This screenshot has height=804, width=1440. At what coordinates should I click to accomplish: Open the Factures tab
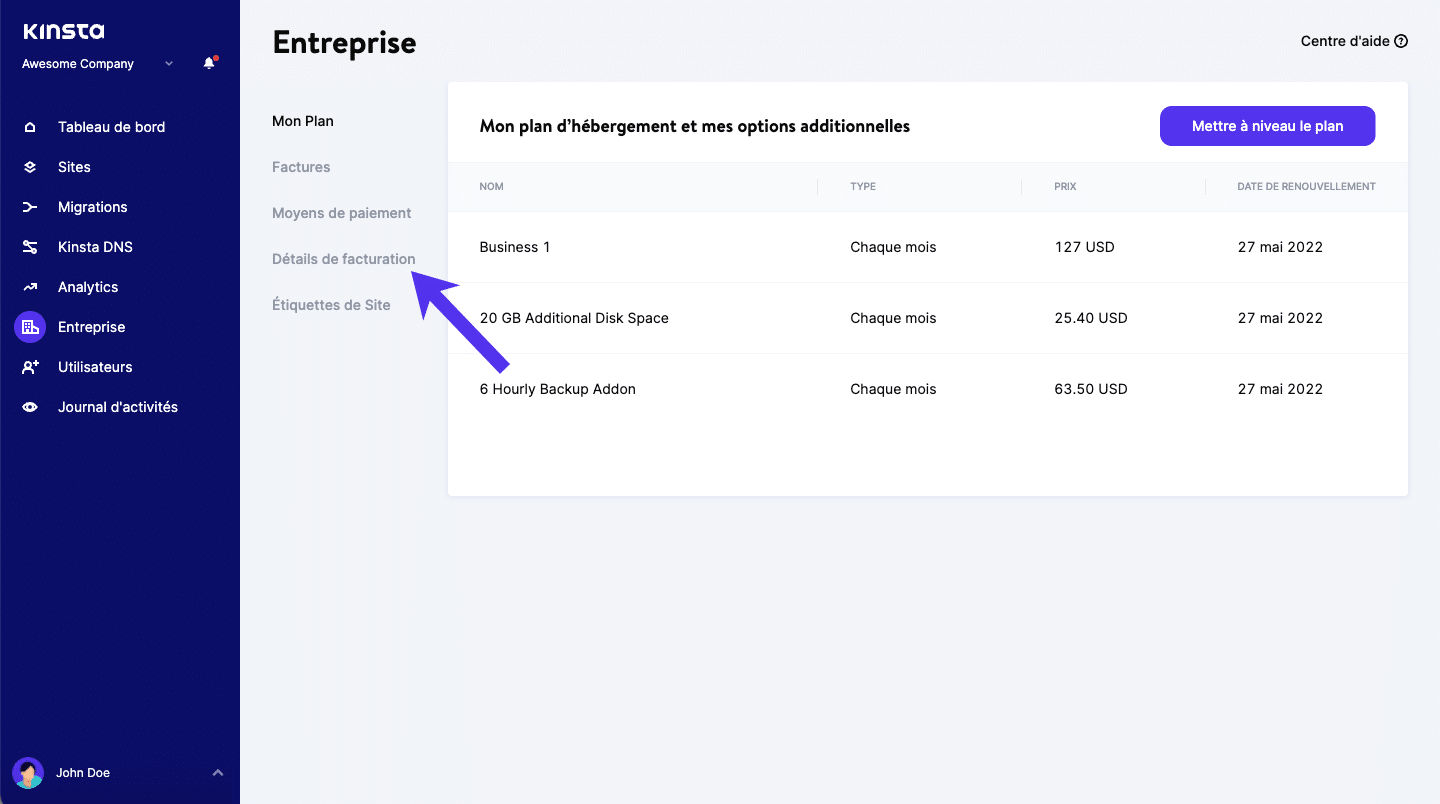301,167
